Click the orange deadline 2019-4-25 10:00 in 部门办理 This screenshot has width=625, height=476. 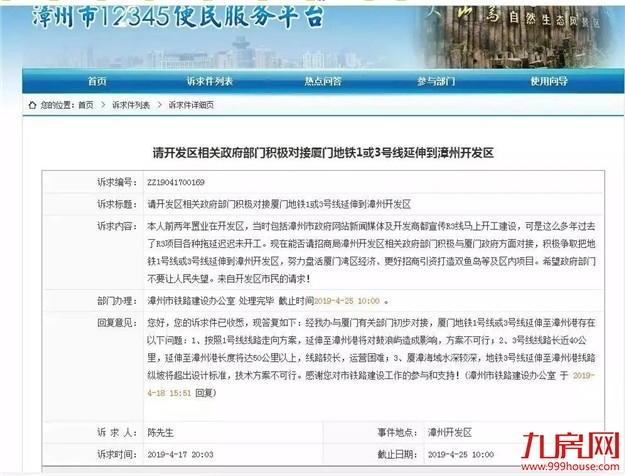[x=347, y=301]
